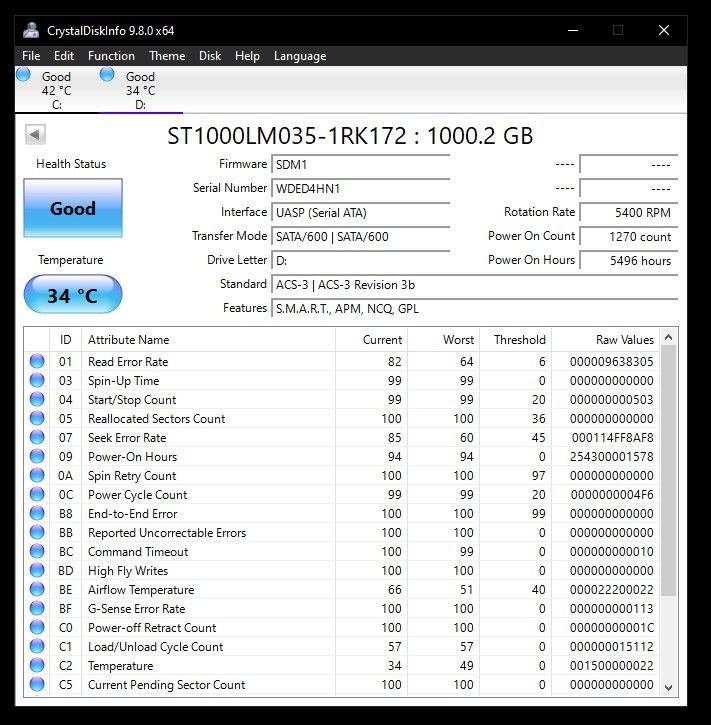The height and width of the screenshot is (725, 711).
Task: Switch to the D: drive tab
Action: pos(141,90)
